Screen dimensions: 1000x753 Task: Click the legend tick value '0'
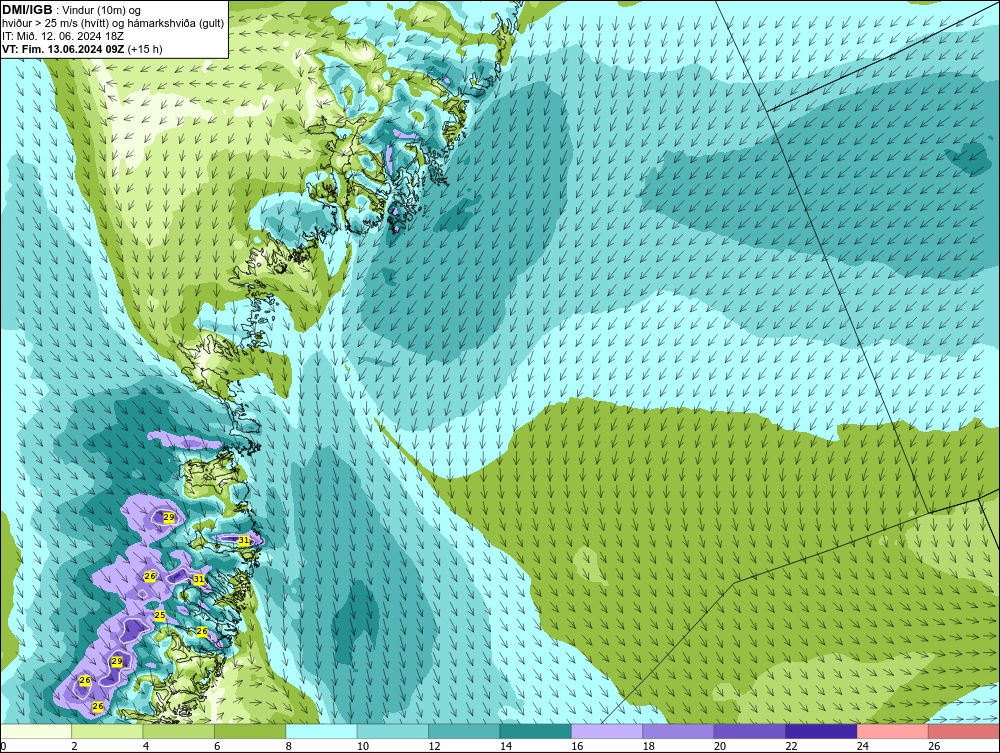(3, 746)
